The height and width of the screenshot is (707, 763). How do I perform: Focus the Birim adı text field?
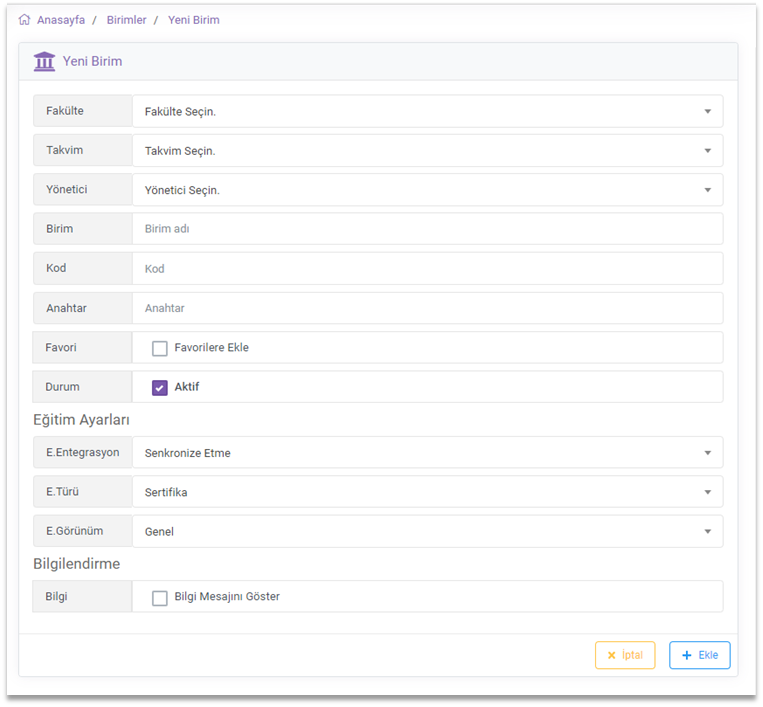pyautogui.click(x=427, y=229)
